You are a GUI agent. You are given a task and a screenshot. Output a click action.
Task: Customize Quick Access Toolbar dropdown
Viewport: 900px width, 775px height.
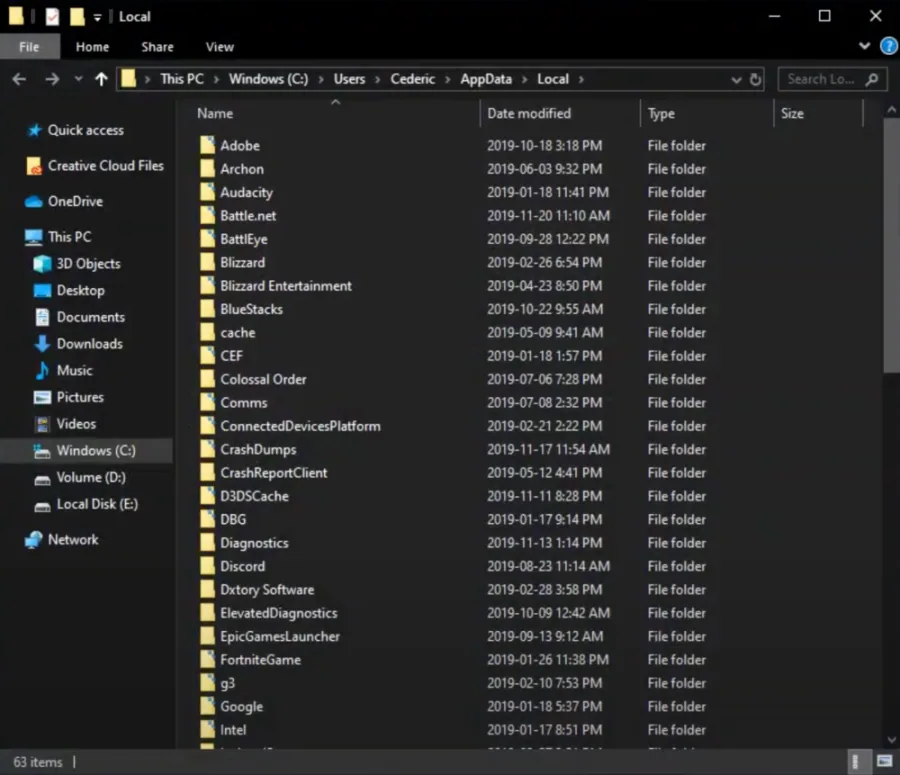point(97,18)
